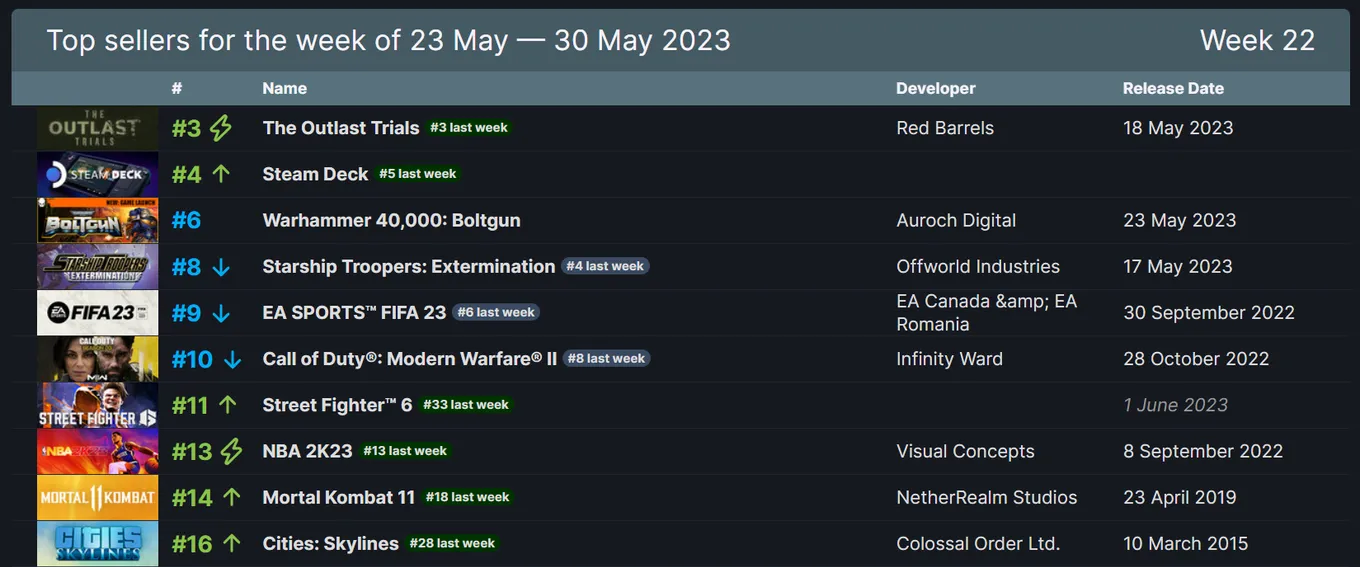This screenshot has height=567, width=1360.
Task: Open NBA 2K23 name link
Action: coord(307,451)
